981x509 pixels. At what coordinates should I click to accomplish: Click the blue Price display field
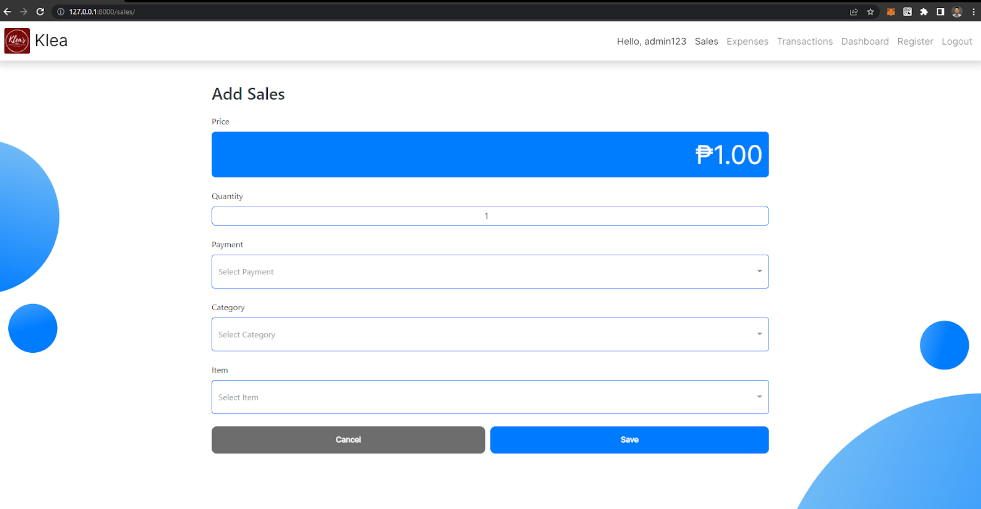coord(490,154)
